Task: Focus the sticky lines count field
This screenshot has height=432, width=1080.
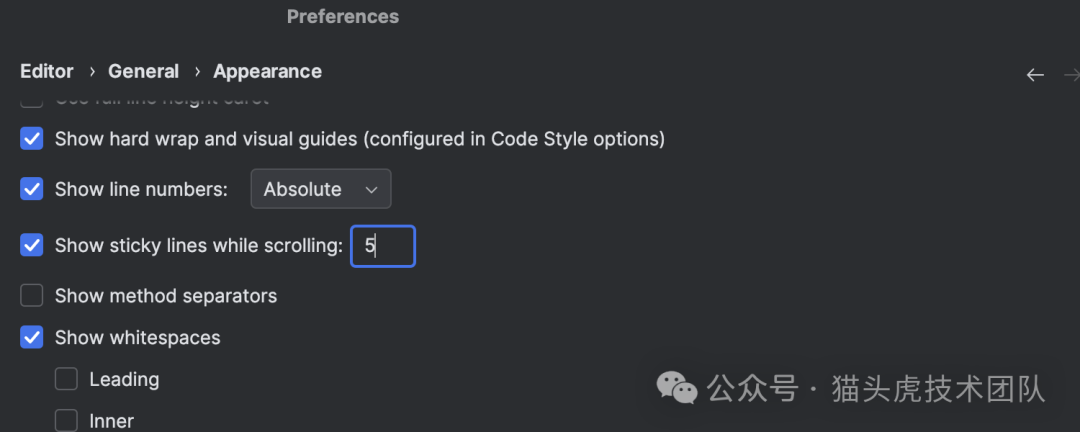Action: [383, 246]
